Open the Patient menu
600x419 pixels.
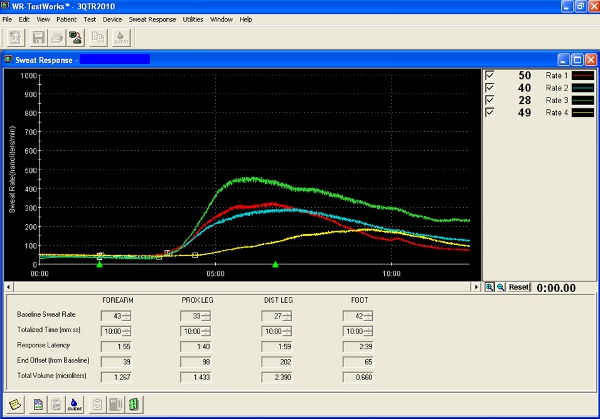pyautogui.click(x=67, y=19)
